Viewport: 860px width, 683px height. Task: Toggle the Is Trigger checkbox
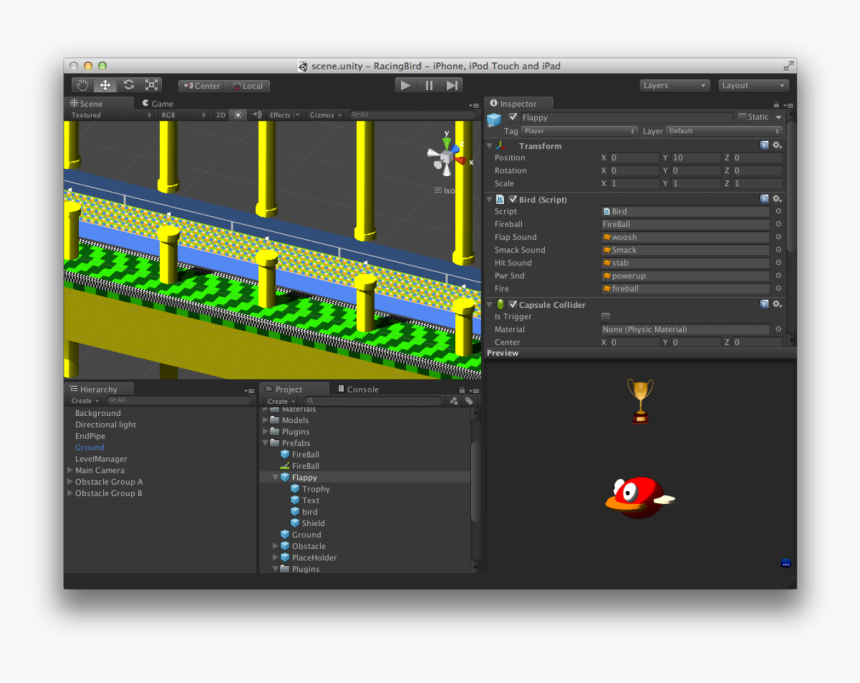[606, 317]
